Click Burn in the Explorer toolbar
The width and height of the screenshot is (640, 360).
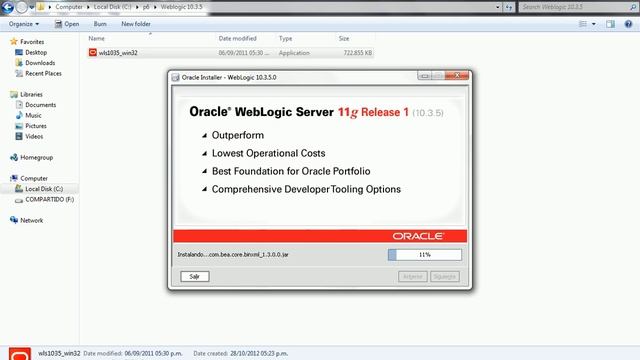tap(100, 24)
